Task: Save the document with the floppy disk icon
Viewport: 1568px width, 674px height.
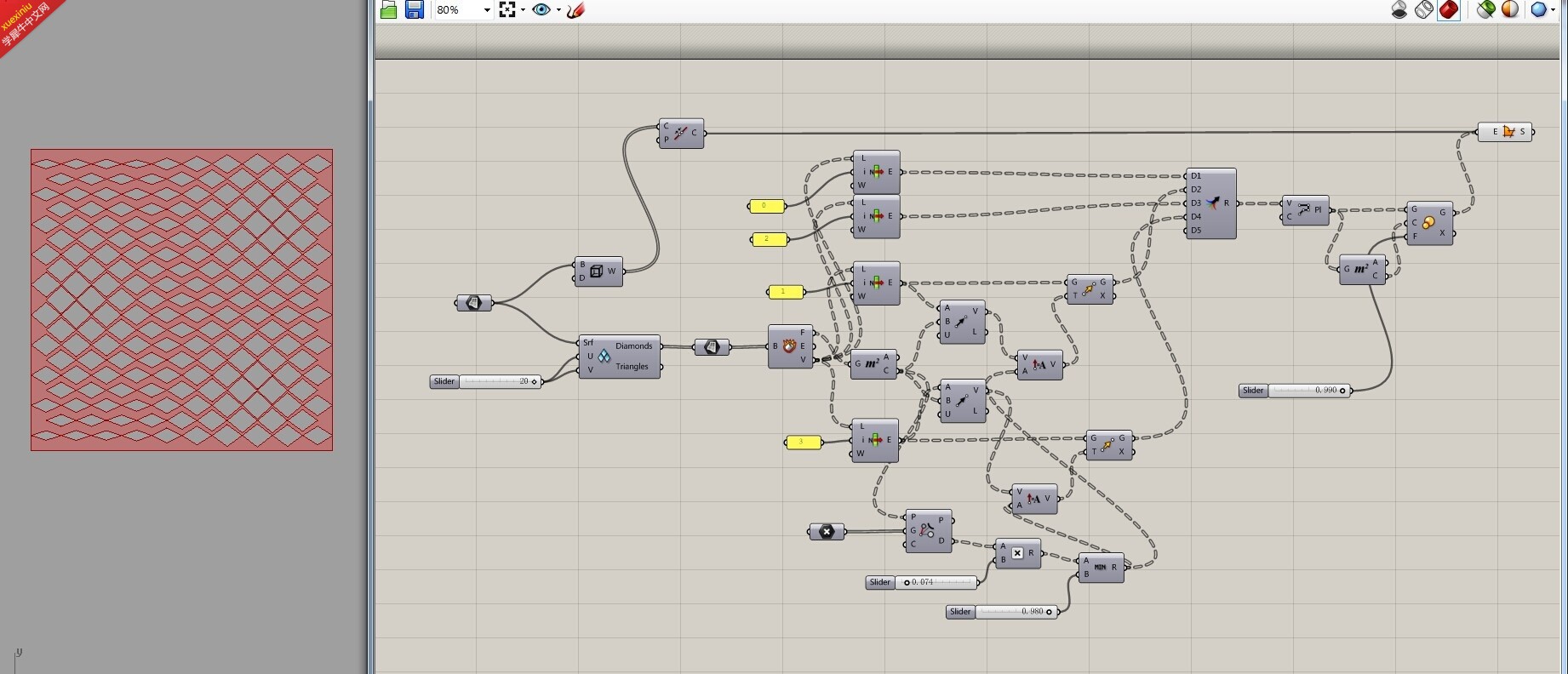Action: tap(415, 10)
